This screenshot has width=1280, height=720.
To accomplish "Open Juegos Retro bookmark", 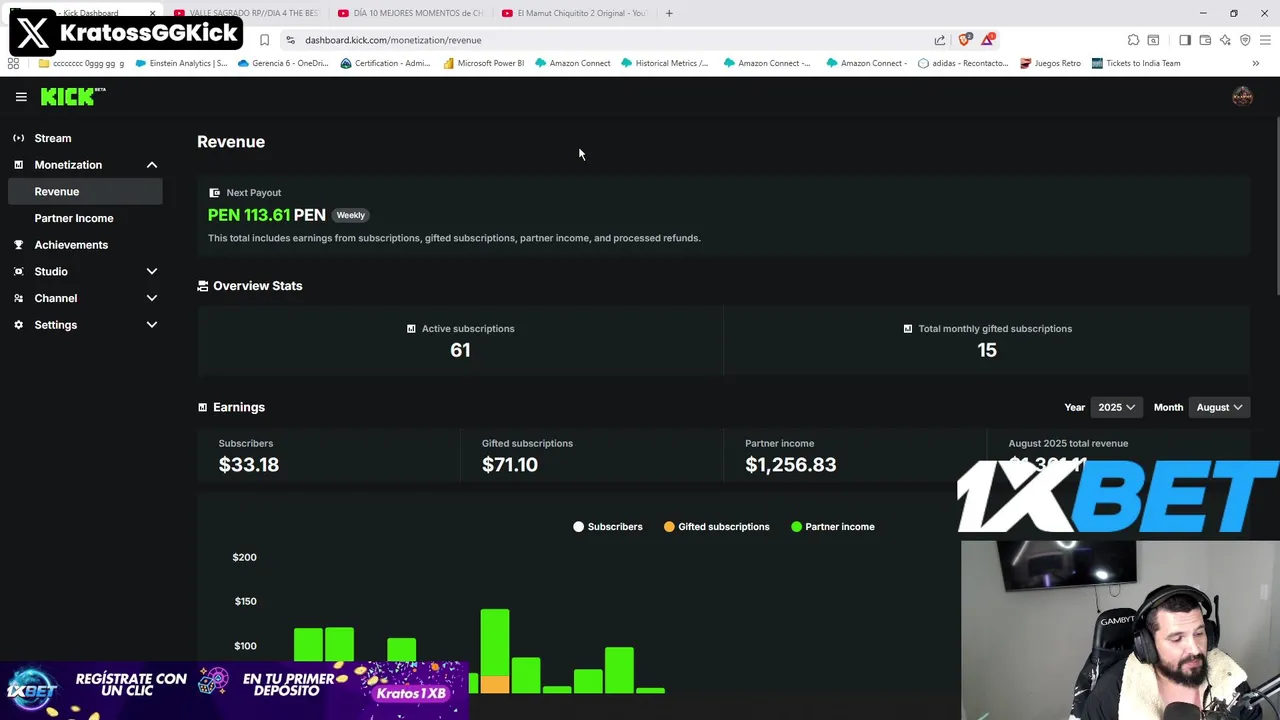I will pos(1050,63).
